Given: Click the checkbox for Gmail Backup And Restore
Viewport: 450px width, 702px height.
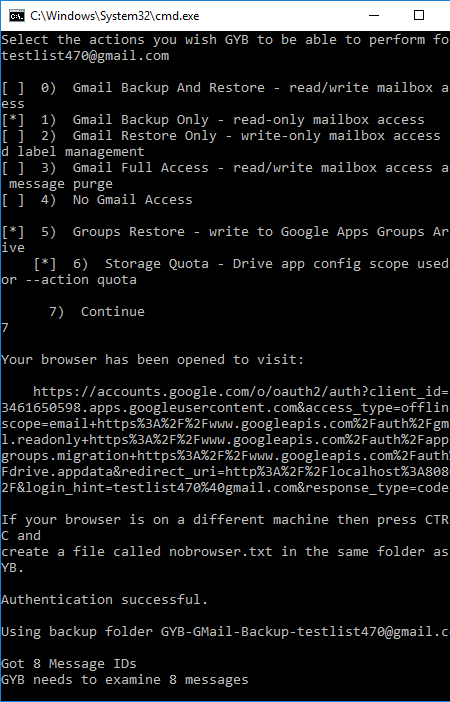Looking at the screenshot, I should (13, 88).
